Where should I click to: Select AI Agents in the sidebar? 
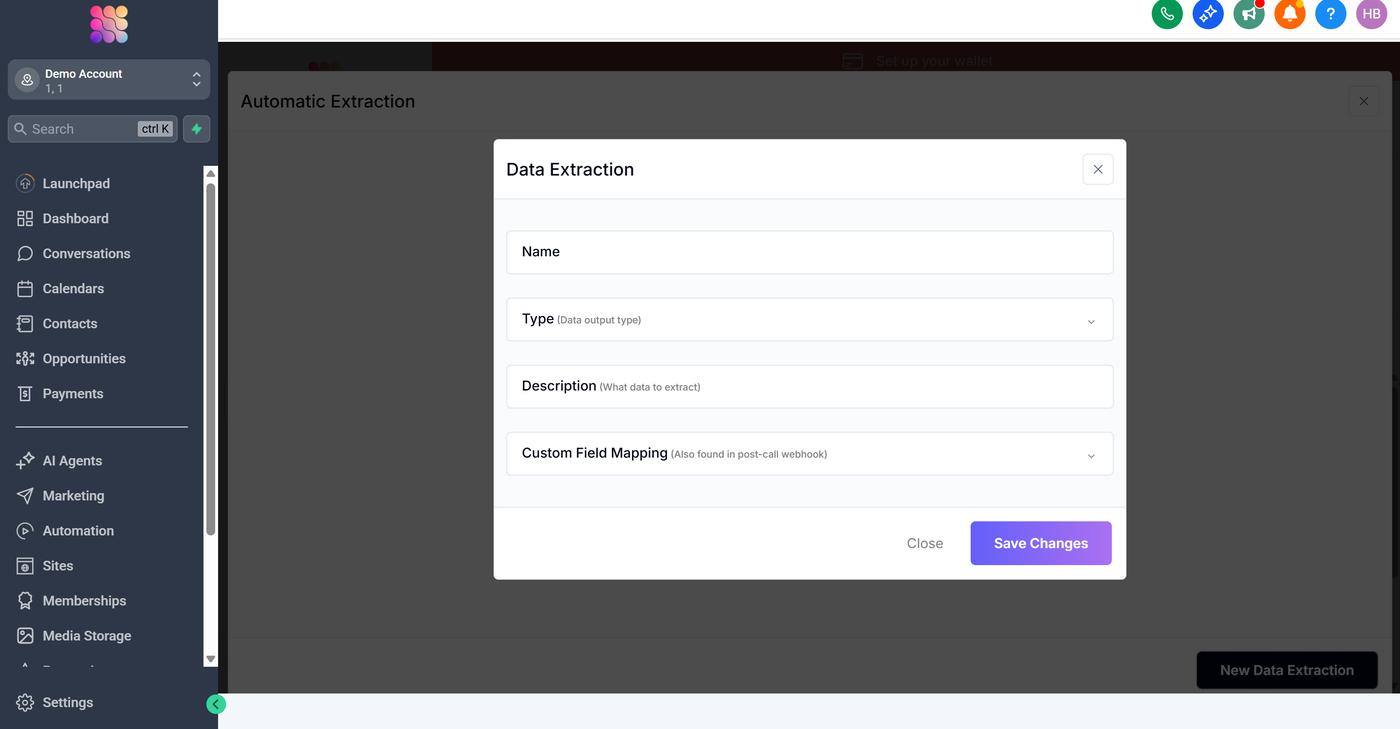pyautogui.click(x=72, y=461)
